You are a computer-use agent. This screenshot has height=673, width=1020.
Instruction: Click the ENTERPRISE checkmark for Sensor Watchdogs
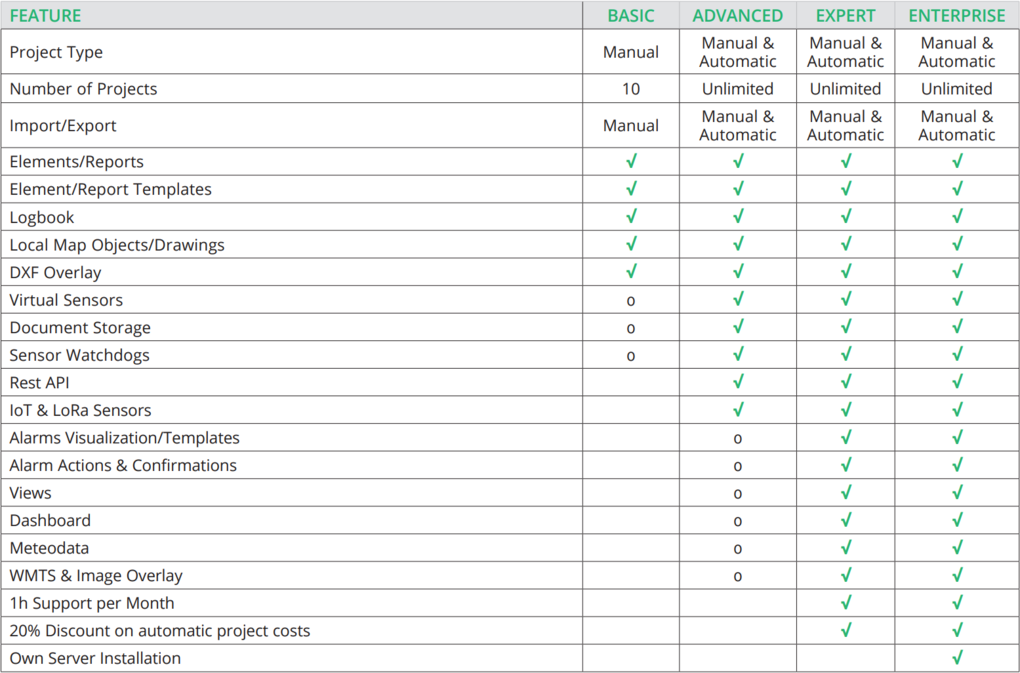(x=957, y=354)
